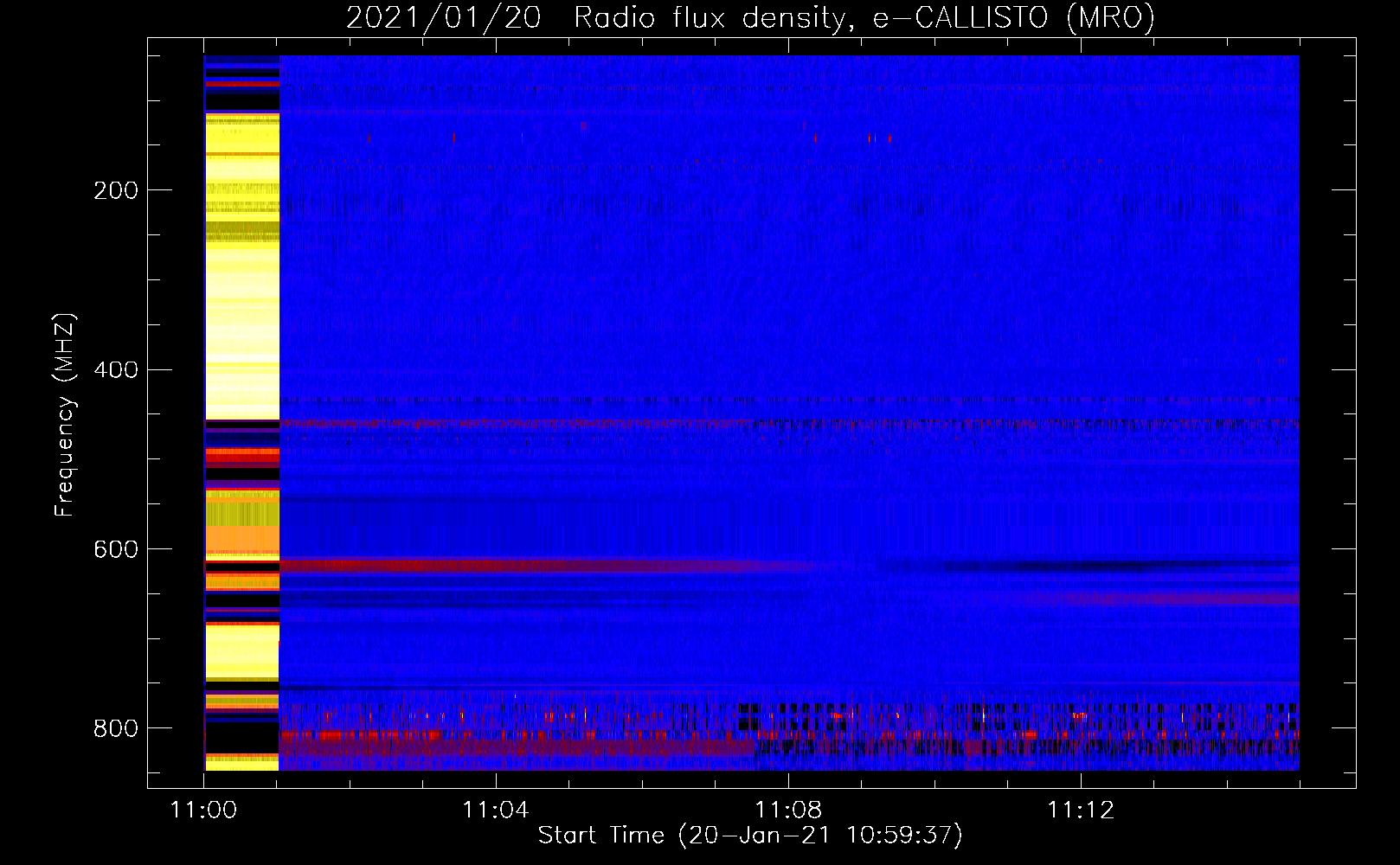Image resolution: width=1400 pixels, height=865 pixels.
Task: Click the plot title '2021/01/20 Radio flux density'
Action: tap(750, 18)
